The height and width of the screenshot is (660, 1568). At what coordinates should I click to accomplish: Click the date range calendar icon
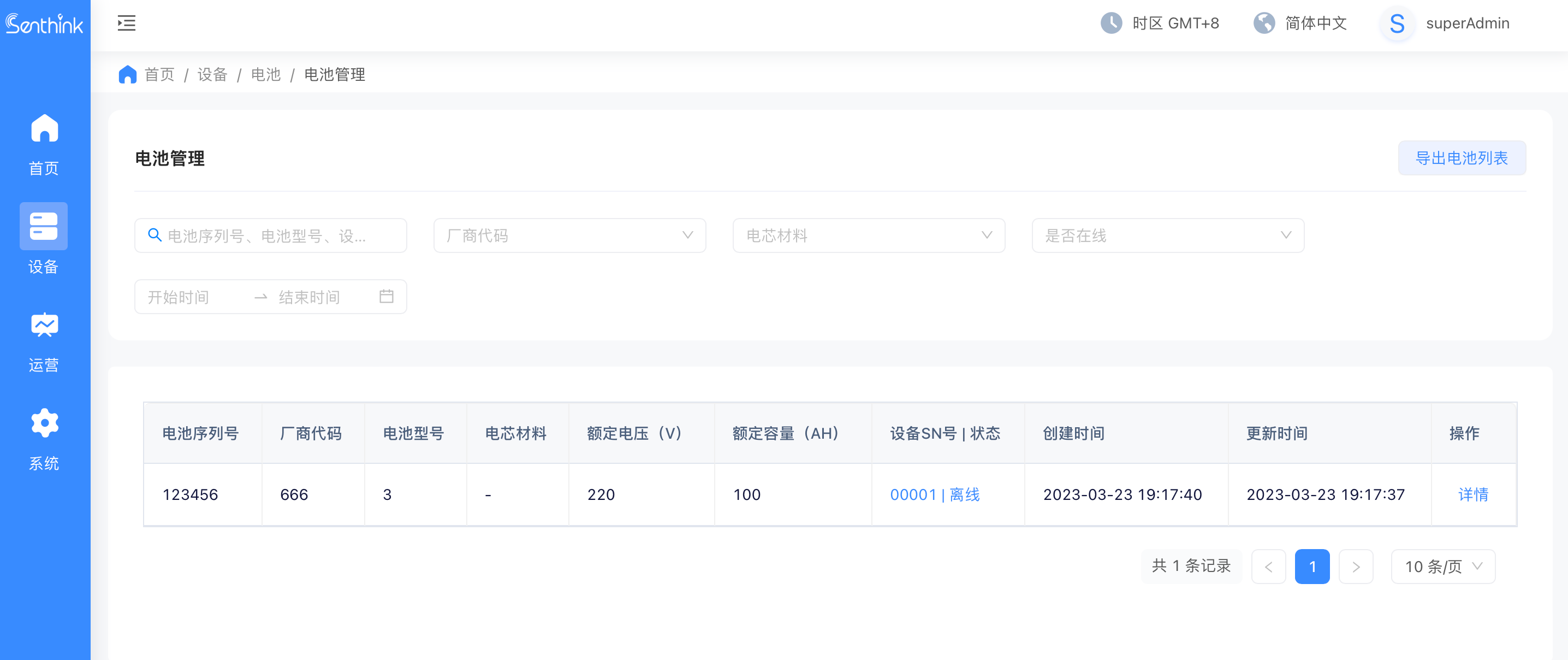[x=387, y=297]
